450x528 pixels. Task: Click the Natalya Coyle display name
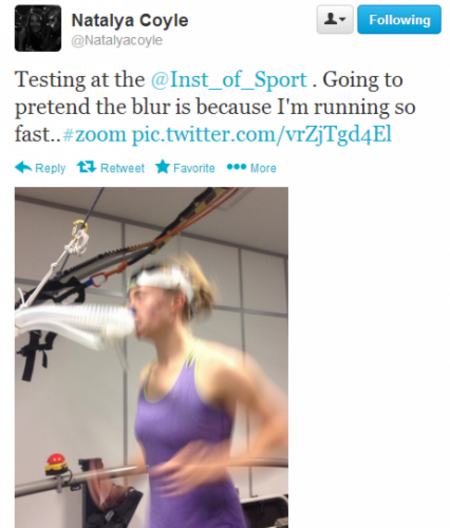pyautogui.click(x=130, y=20)
